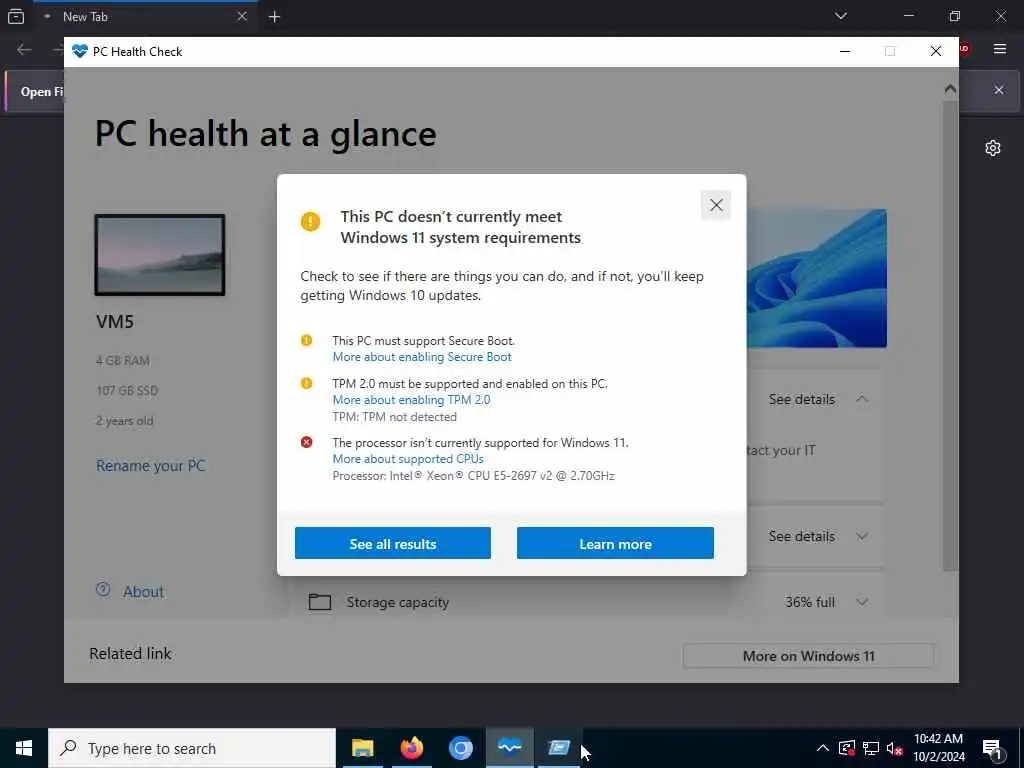Screen dimensions: 1024x768
Task: Open File Explorer from the taskbar
Action: 362,748
